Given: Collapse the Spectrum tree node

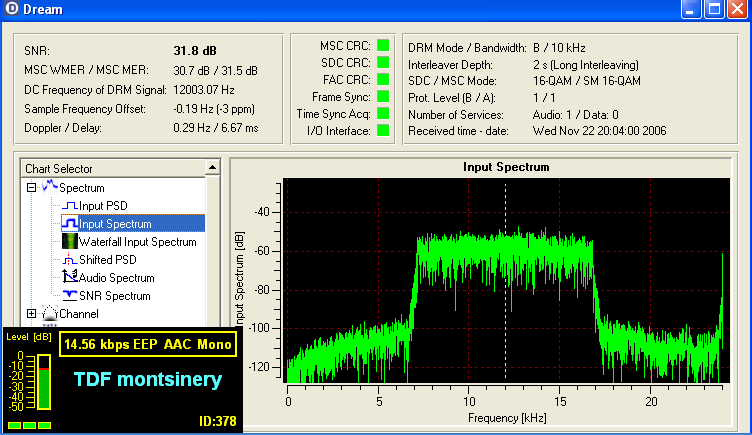Looking at the screenshot, I should pyautogui.click(x=31, y=188).
